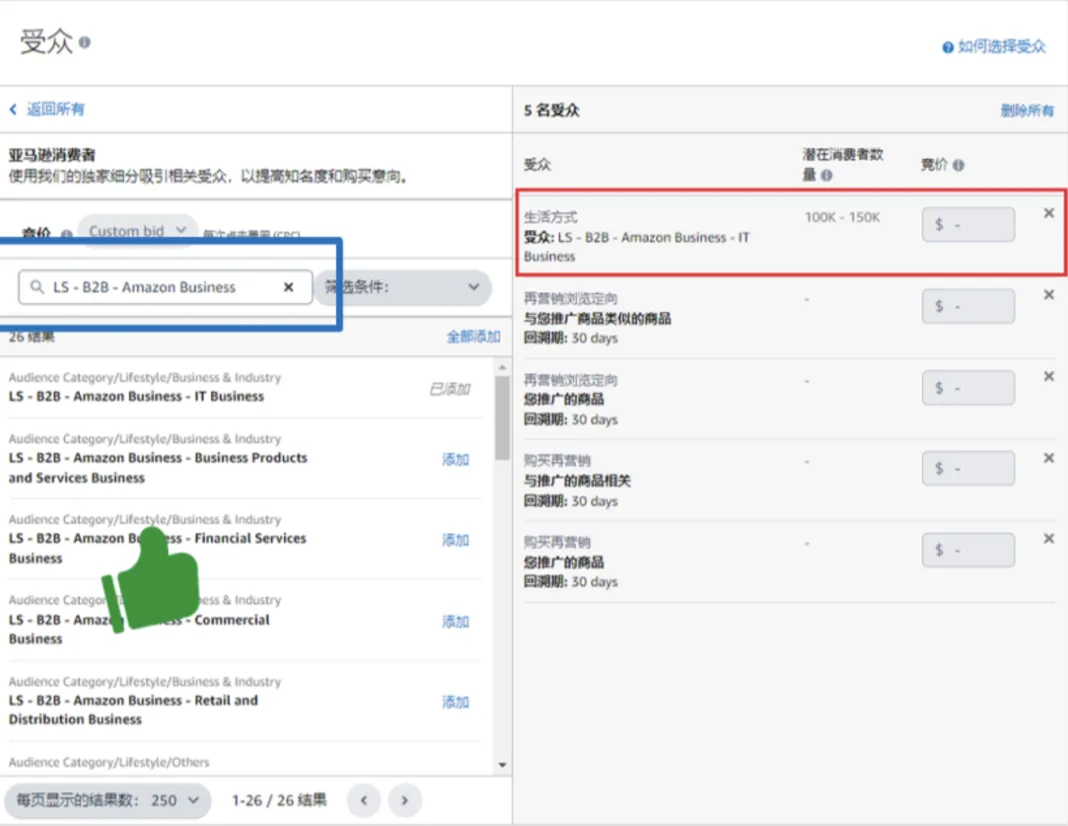
Task: Click 全部添加 to add all results
Action: coord(473,337)
